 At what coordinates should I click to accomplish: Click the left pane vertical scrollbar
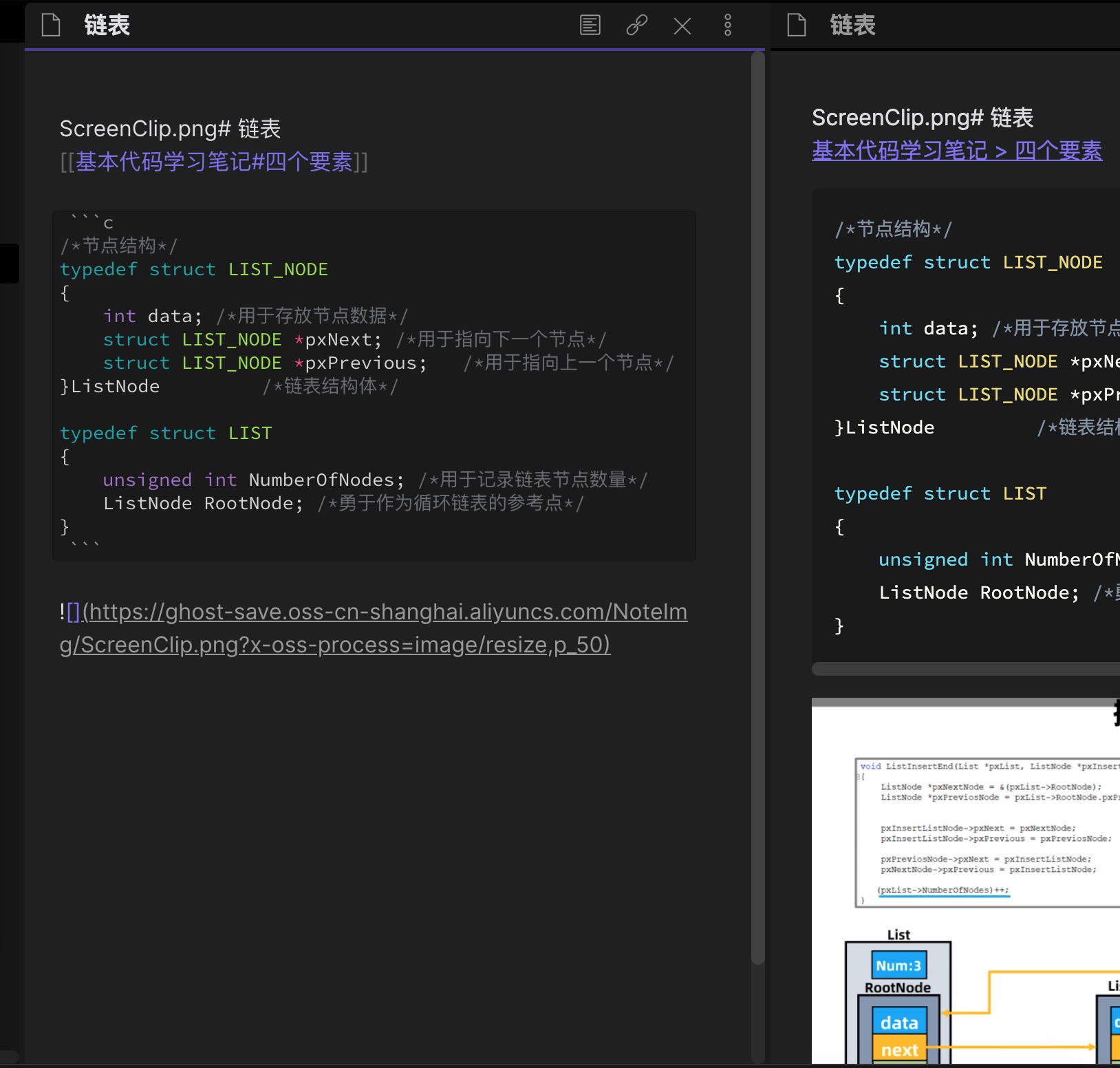click(757, 509)
